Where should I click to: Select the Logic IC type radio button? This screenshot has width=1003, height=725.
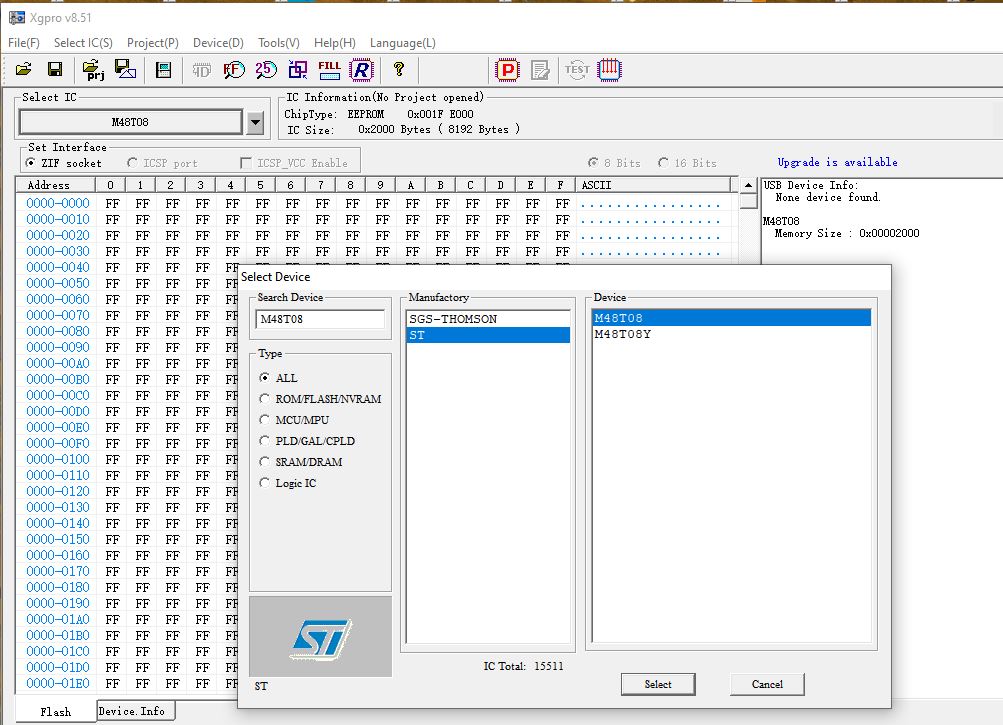coord(264,482)
